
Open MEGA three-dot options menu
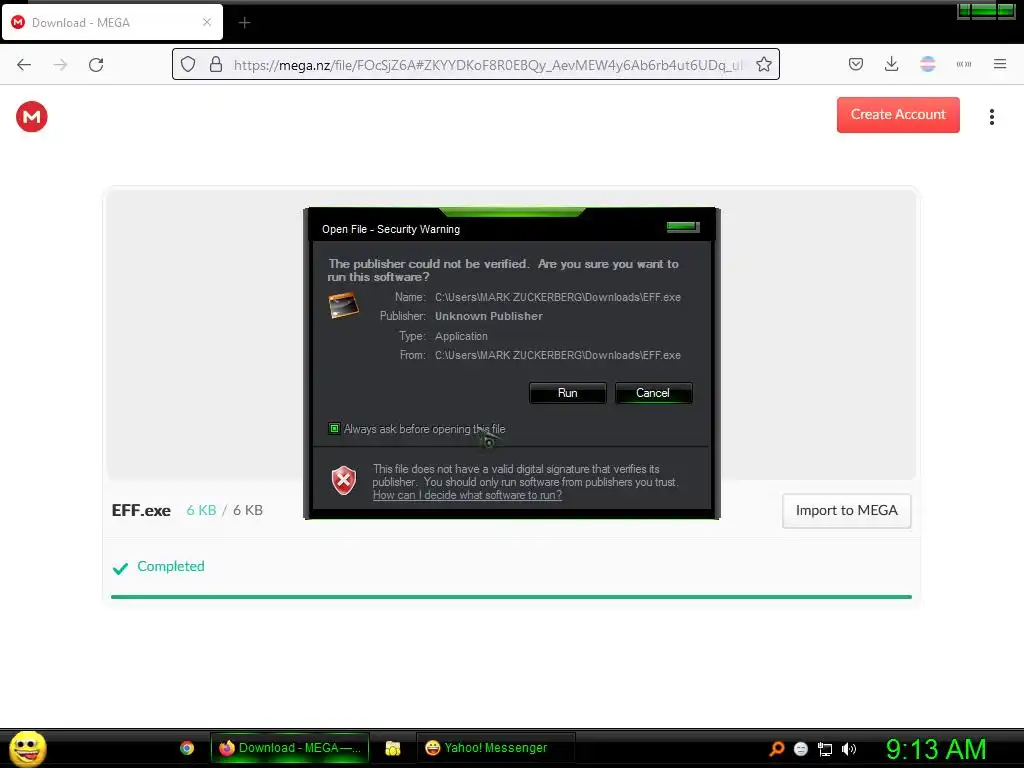(991, 117)
